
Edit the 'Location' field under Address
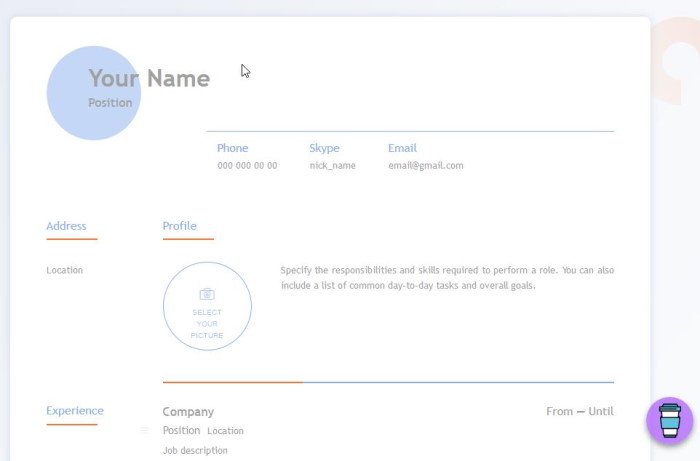[65, 270]
